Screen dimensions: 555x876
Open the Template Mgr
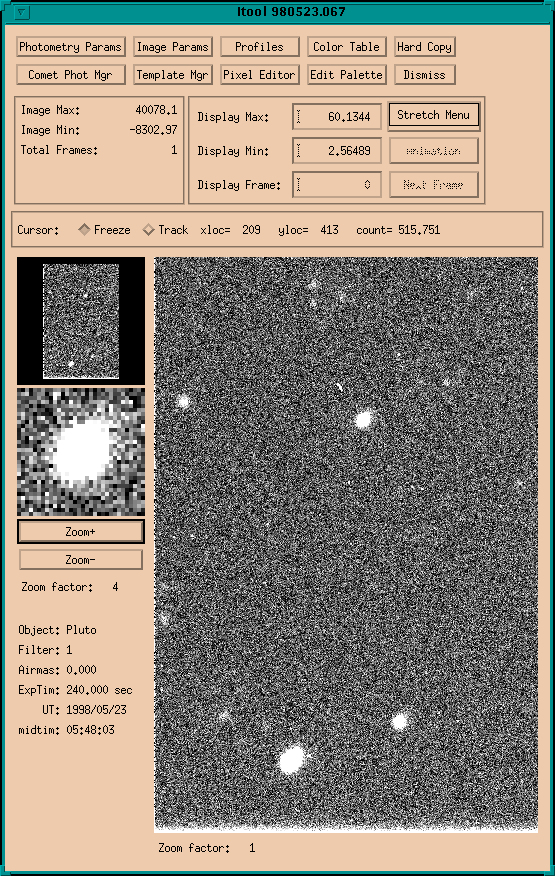[173, 75]
